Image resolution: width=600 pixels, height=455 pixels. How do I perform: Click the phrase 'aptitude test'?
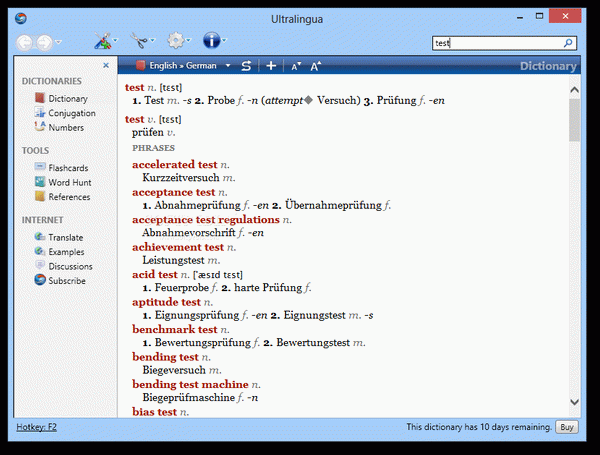166,302
